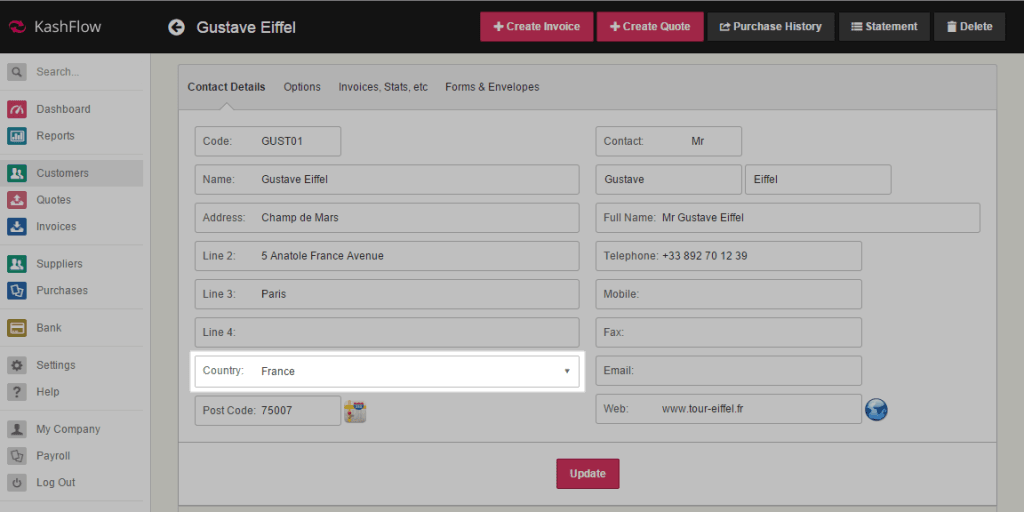Delete this customer using the Delete button
This screenshot has height=512, width=1024.
click(969, 27)
